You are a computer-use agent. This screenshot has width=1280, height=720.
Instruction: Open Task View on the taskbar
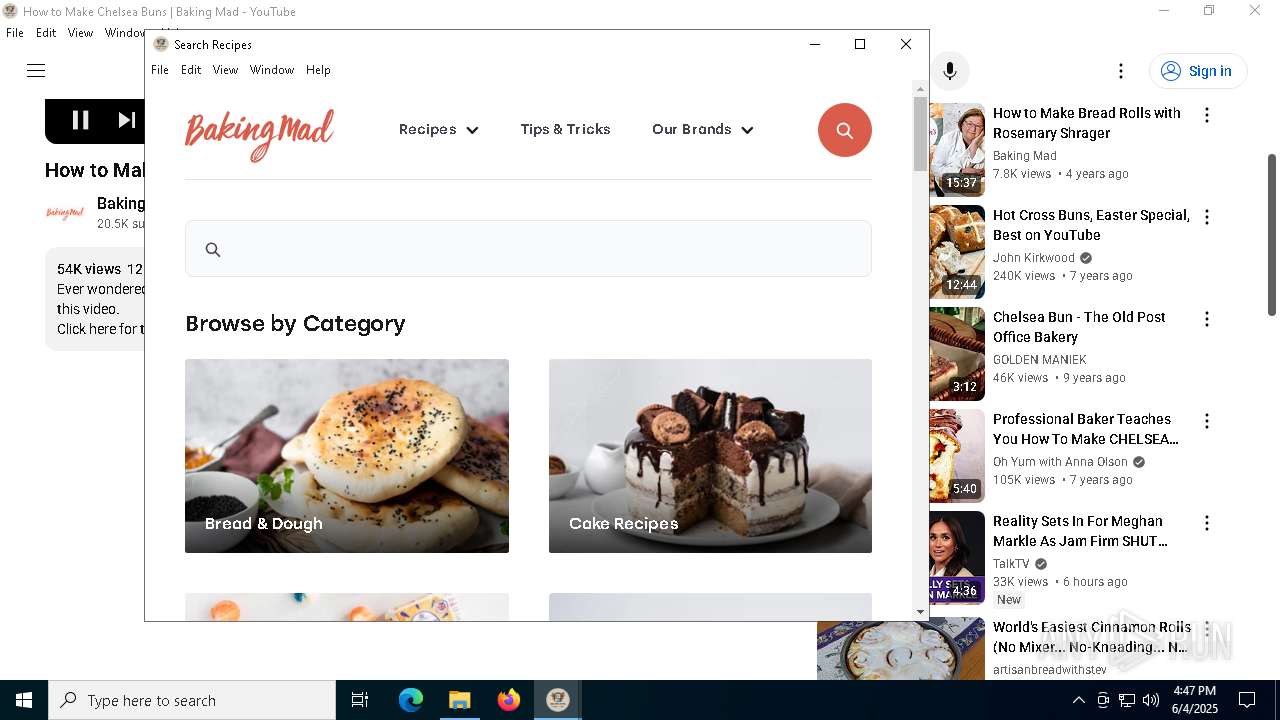[360, 700]
